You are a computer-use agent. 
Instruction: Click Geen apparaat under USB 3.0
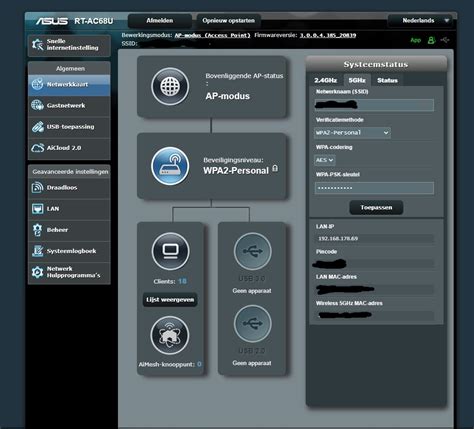tap(252, 291)
